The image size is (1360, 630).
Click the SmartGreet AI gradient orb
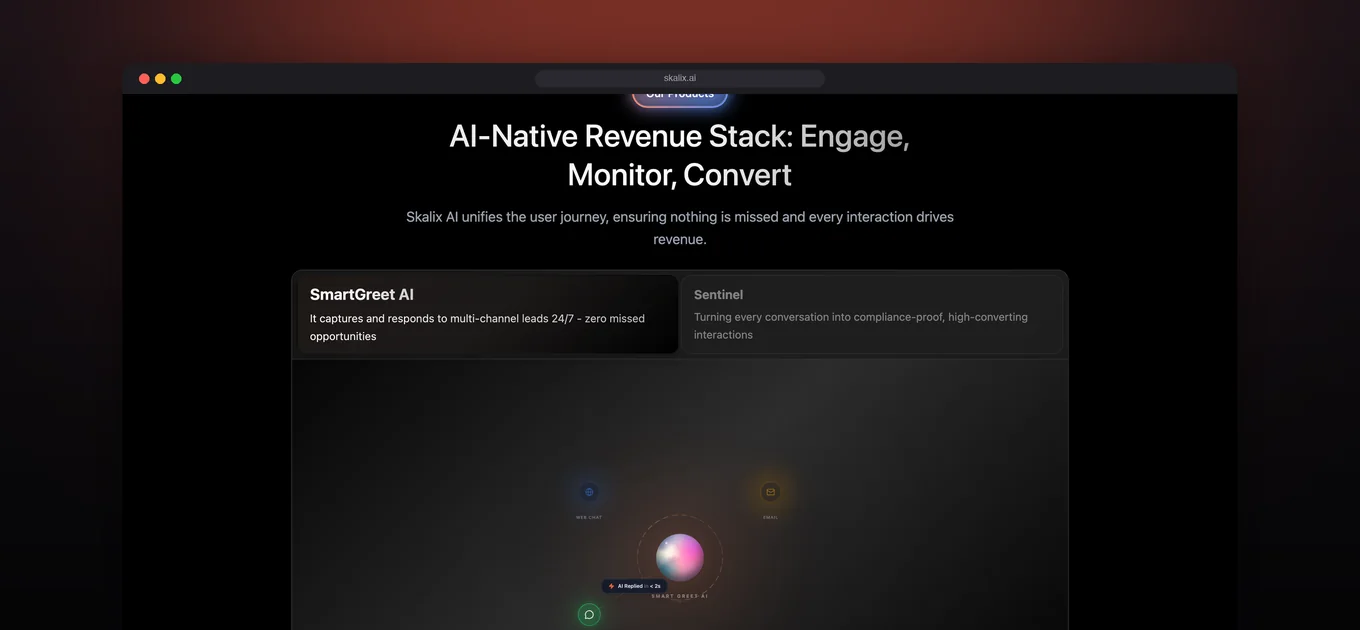point(680,557)
